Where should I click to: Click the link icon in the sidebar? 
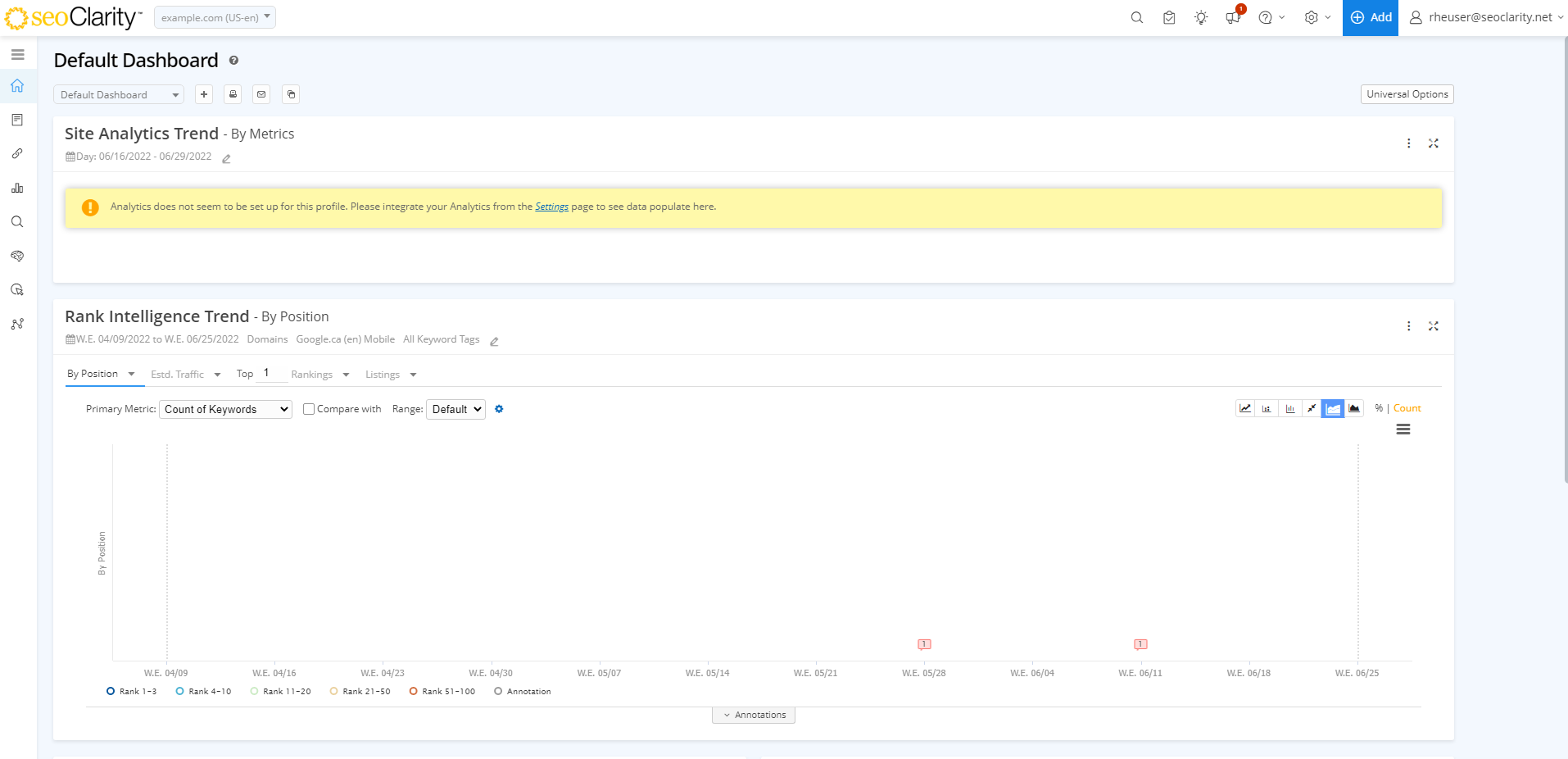17,154
